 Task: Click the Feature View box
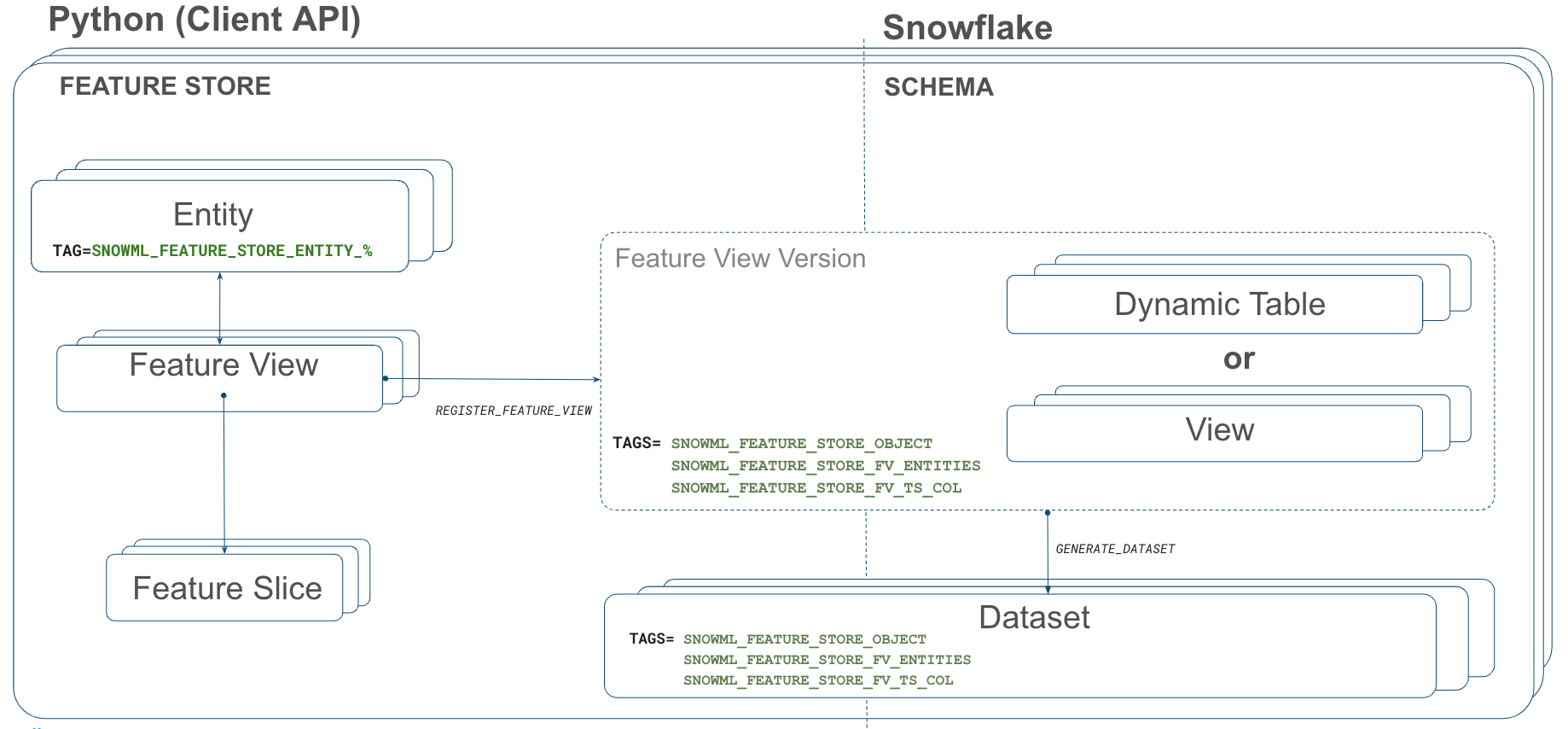(220, 378)
